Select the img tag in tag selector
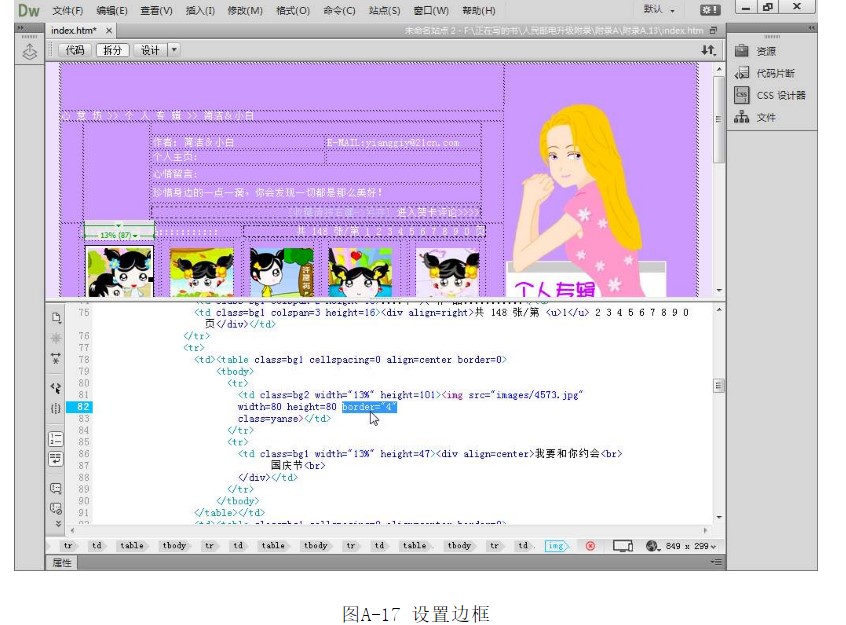Viewport: 846px width, 625px height. 556,546
